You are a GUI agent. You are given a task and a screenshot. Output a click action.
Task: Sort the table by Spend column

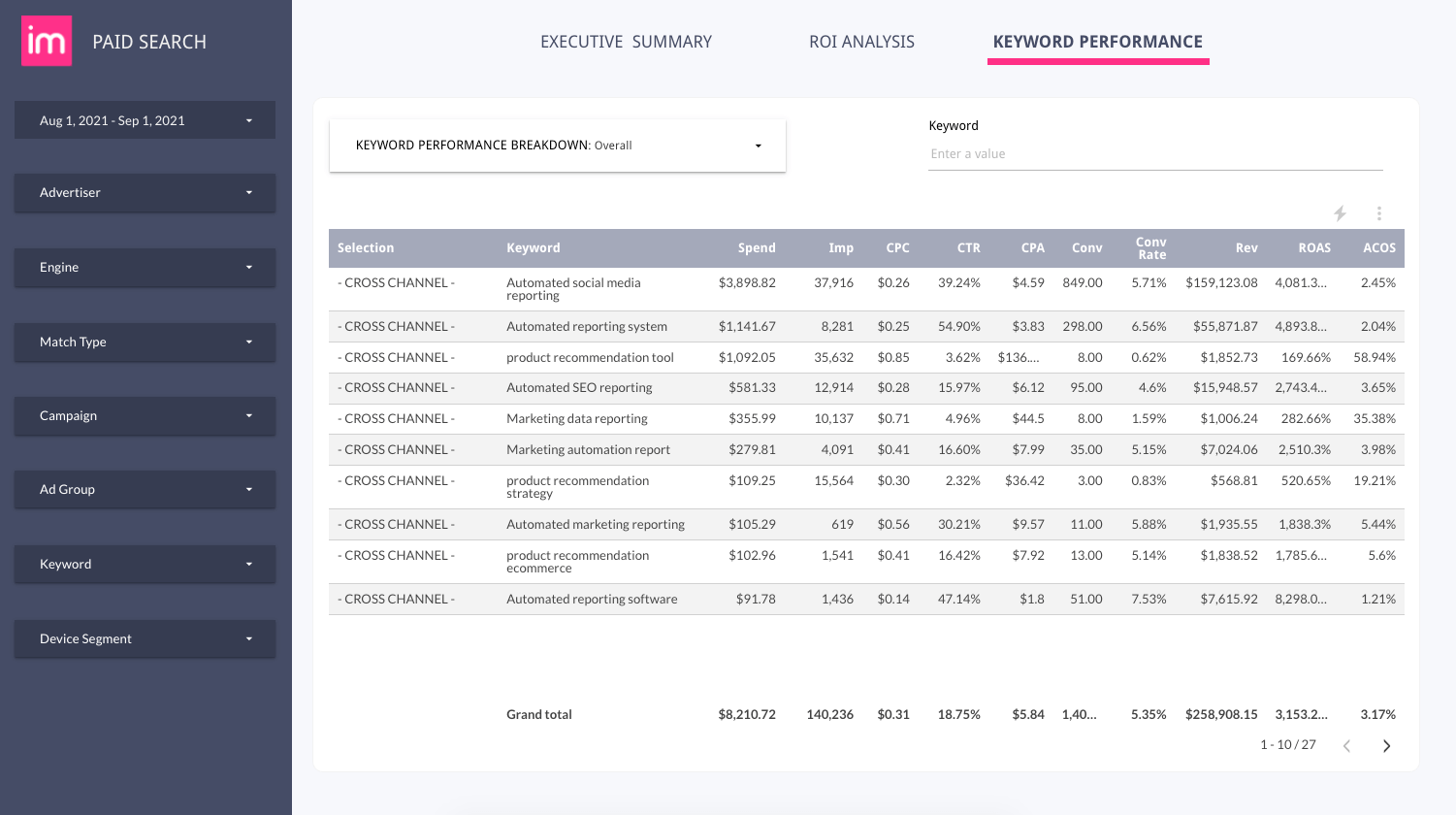tap(756, 247)
